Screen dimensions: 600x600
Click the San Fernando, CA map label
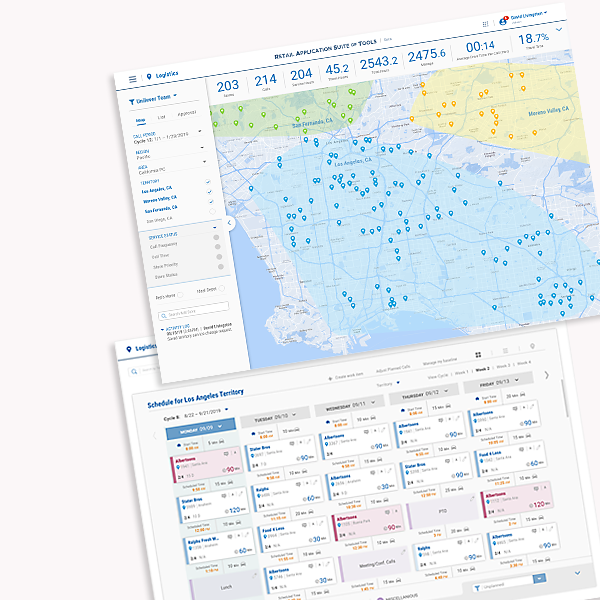(312, 123)
